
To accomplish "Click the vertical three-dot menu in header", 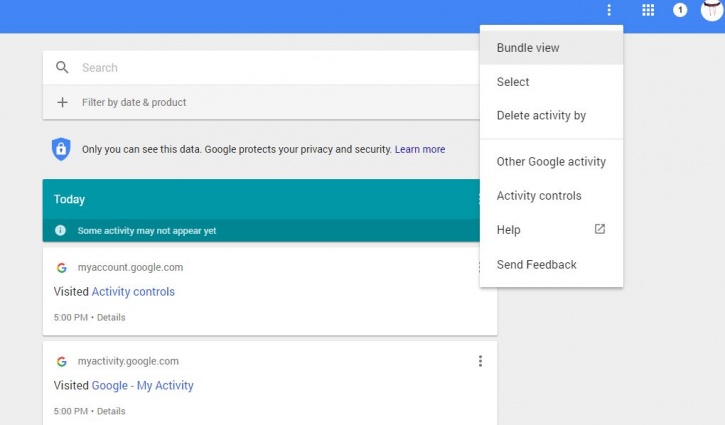I will (609, 10).
